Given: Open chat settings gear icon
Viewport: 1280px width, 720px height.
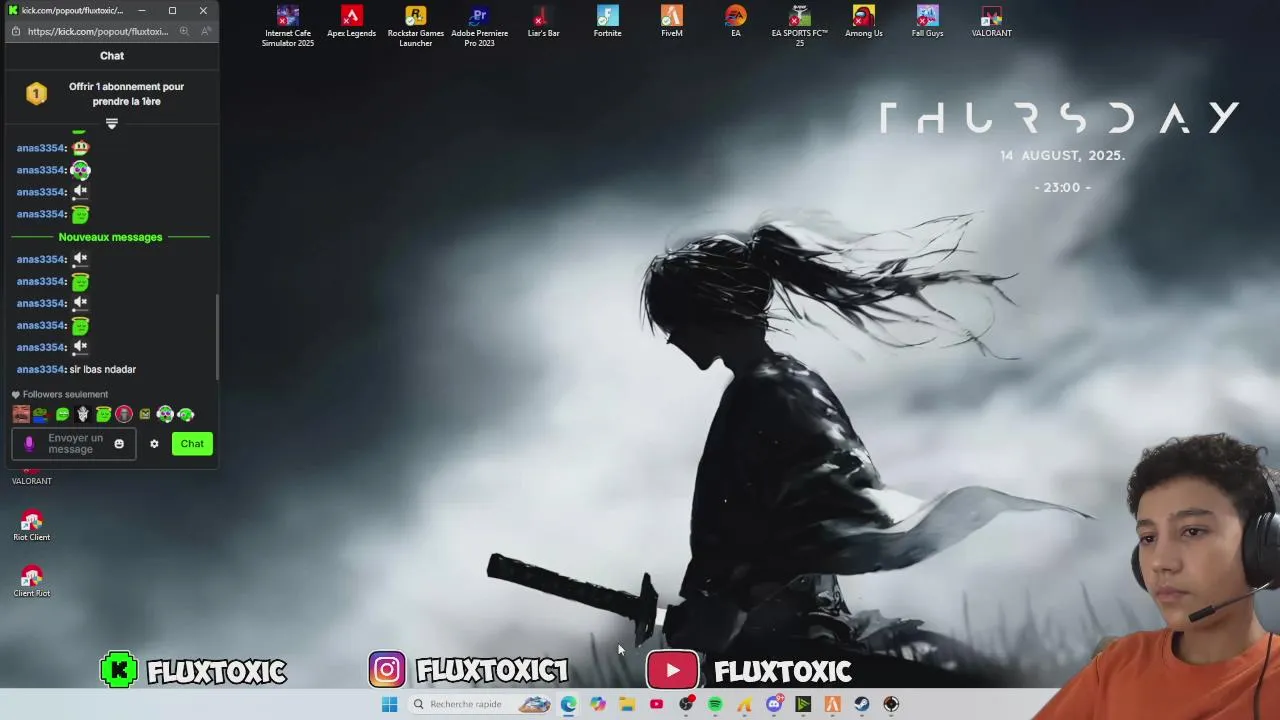Looking at the screenshot, I should (x=154, y=444).
